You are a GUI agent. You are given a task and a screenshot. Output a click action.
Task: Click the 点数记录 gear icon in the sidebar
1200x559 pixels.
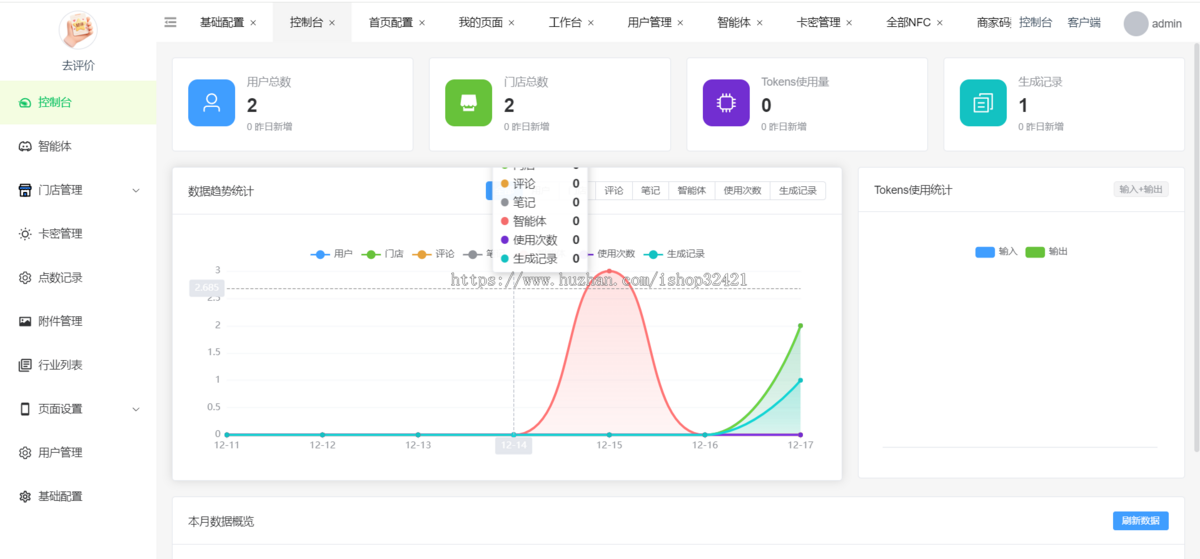tap(25, 278)
